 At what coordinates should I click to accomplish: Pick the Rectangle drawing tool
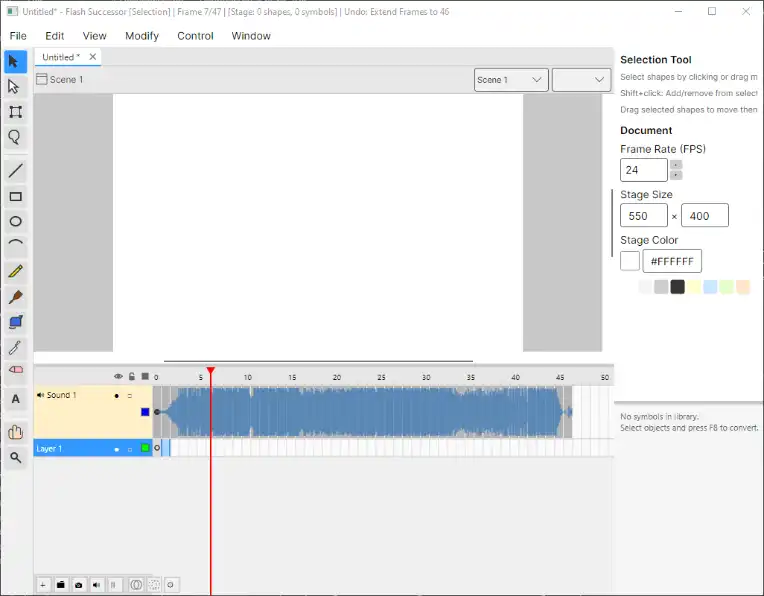click(x=15, y=197)
